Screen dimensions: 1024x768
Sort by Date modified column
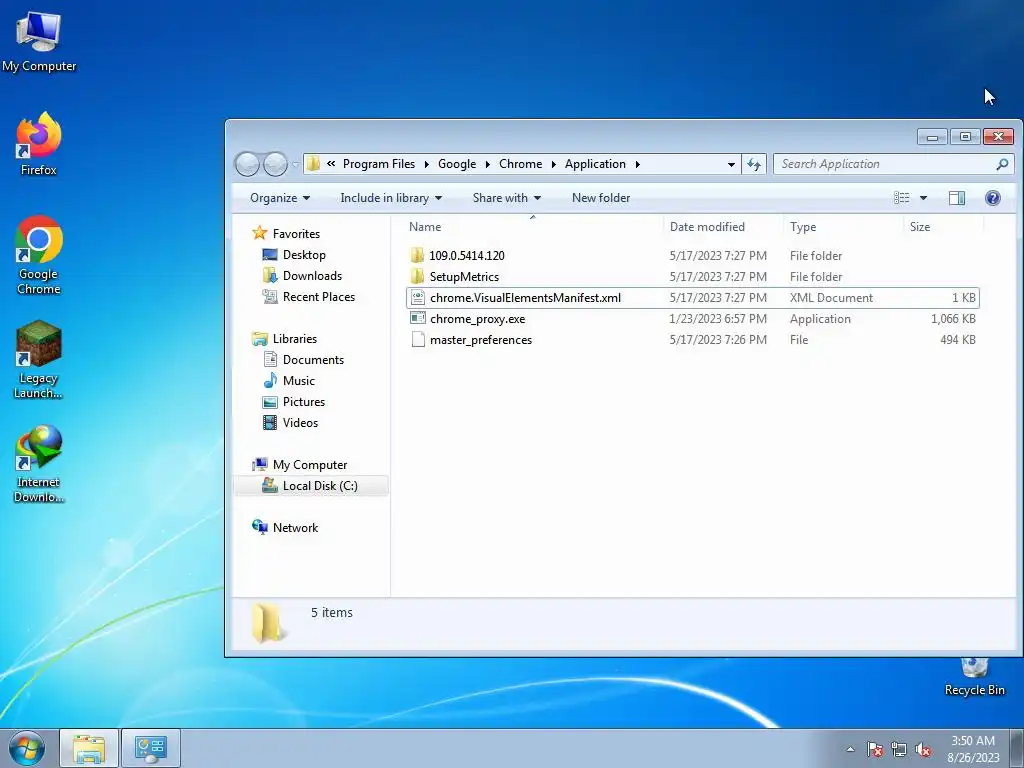click(x=723, y=227)
